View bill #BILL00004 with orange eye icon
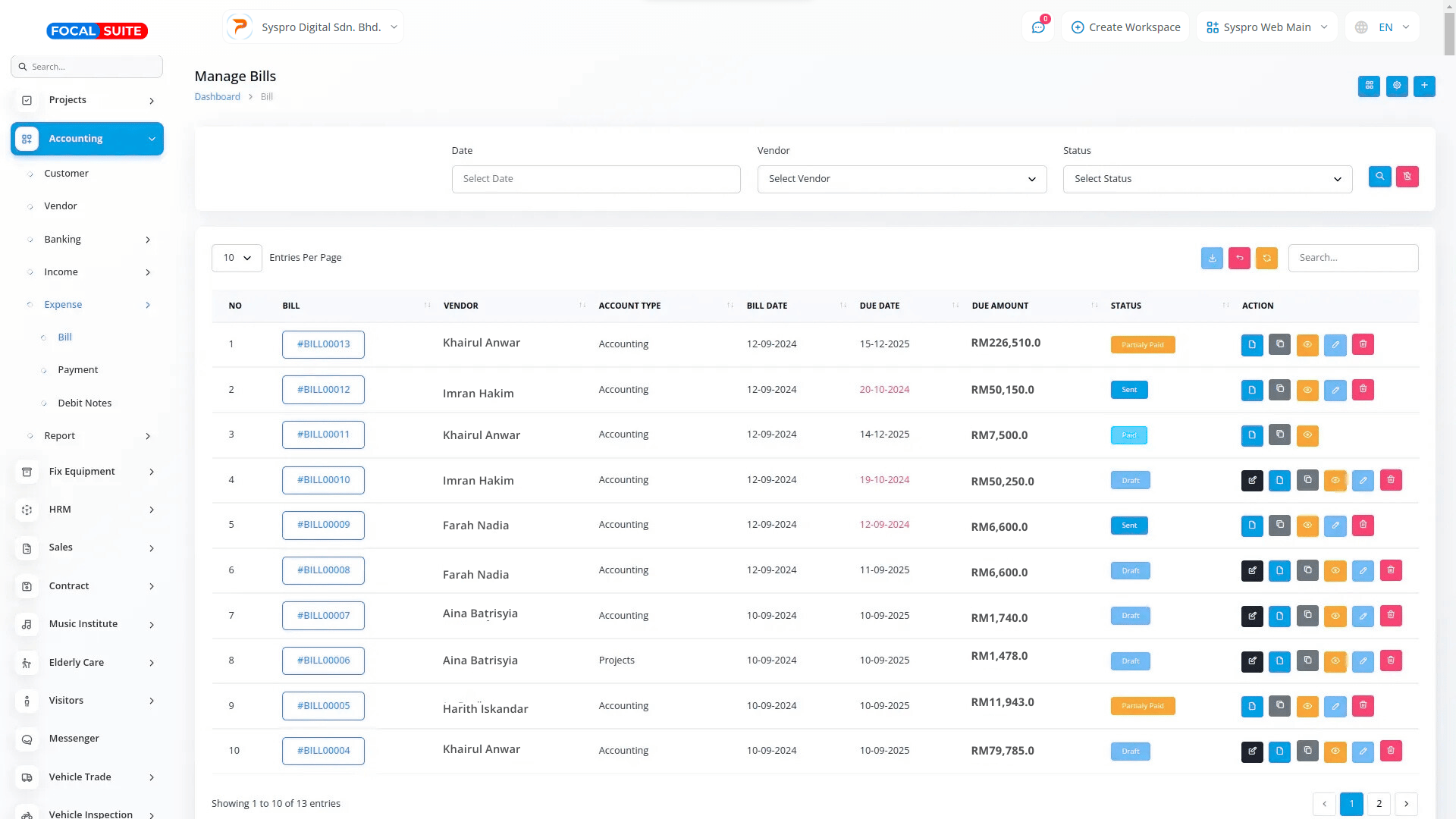This screenshot has width=1456, height=819. pos(1335,751)
